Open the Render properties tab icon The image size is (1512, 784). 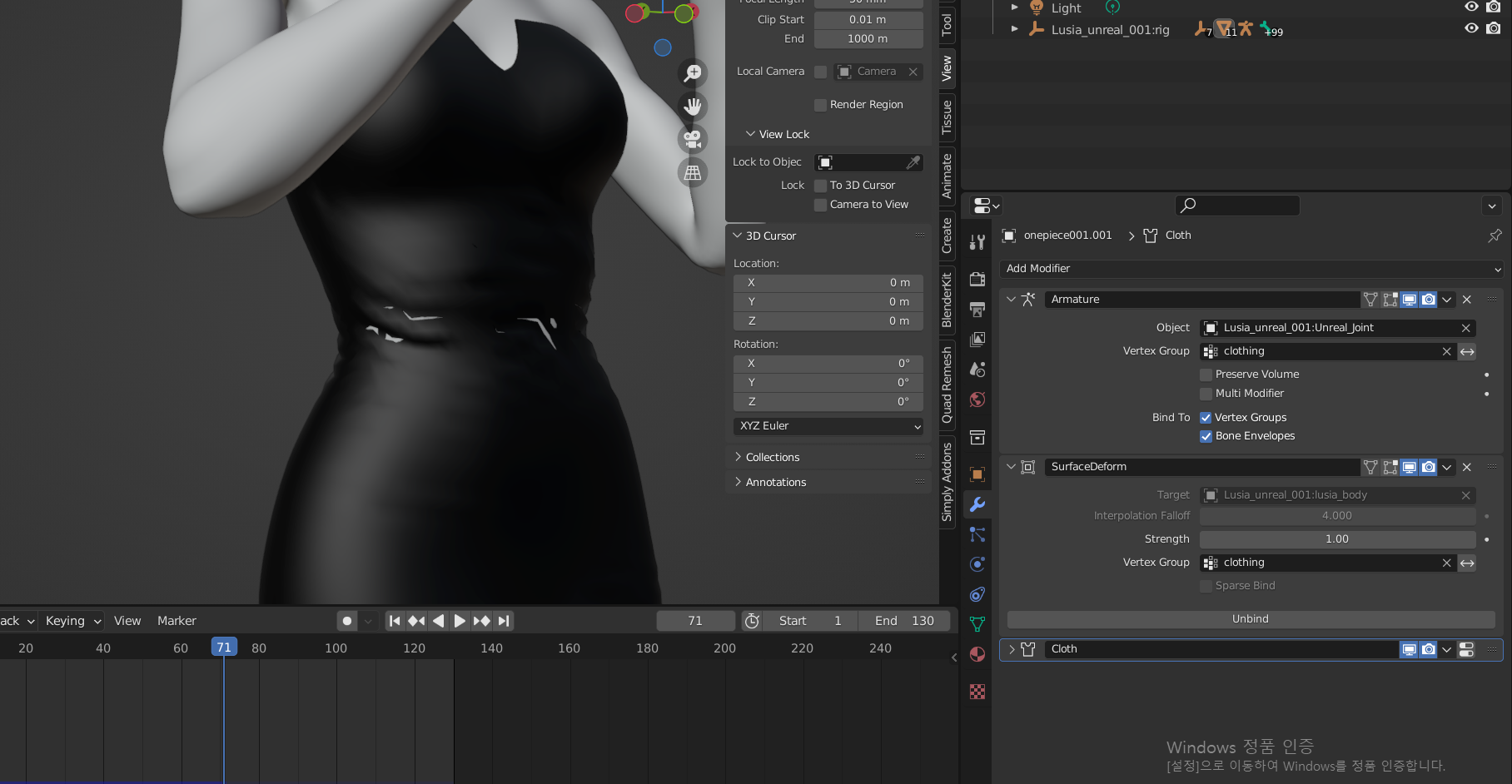(977, 279)
